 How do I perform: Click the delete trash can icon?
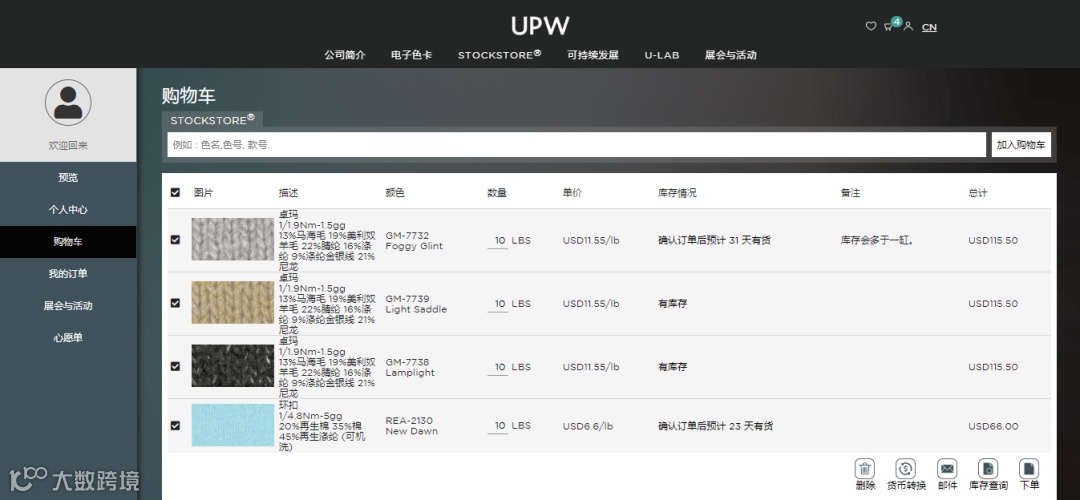pos(865,469)
